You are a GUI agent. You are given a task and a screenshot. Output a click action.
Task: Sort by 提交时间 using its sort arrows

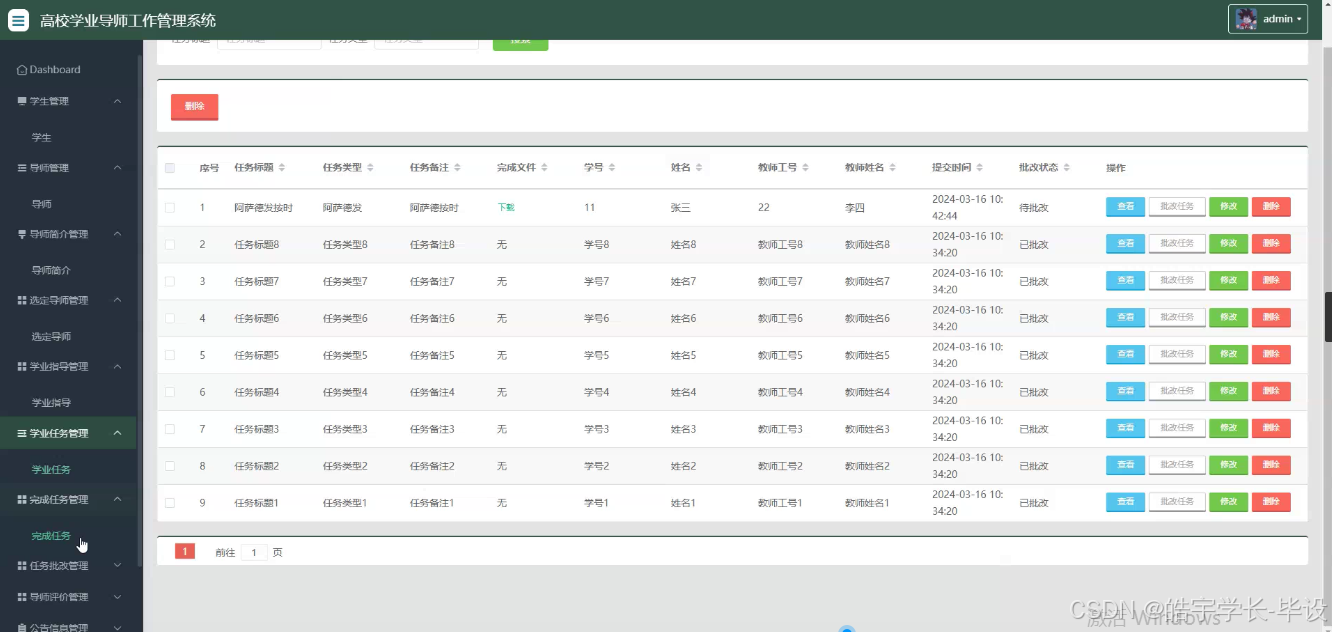coord(980,167)
